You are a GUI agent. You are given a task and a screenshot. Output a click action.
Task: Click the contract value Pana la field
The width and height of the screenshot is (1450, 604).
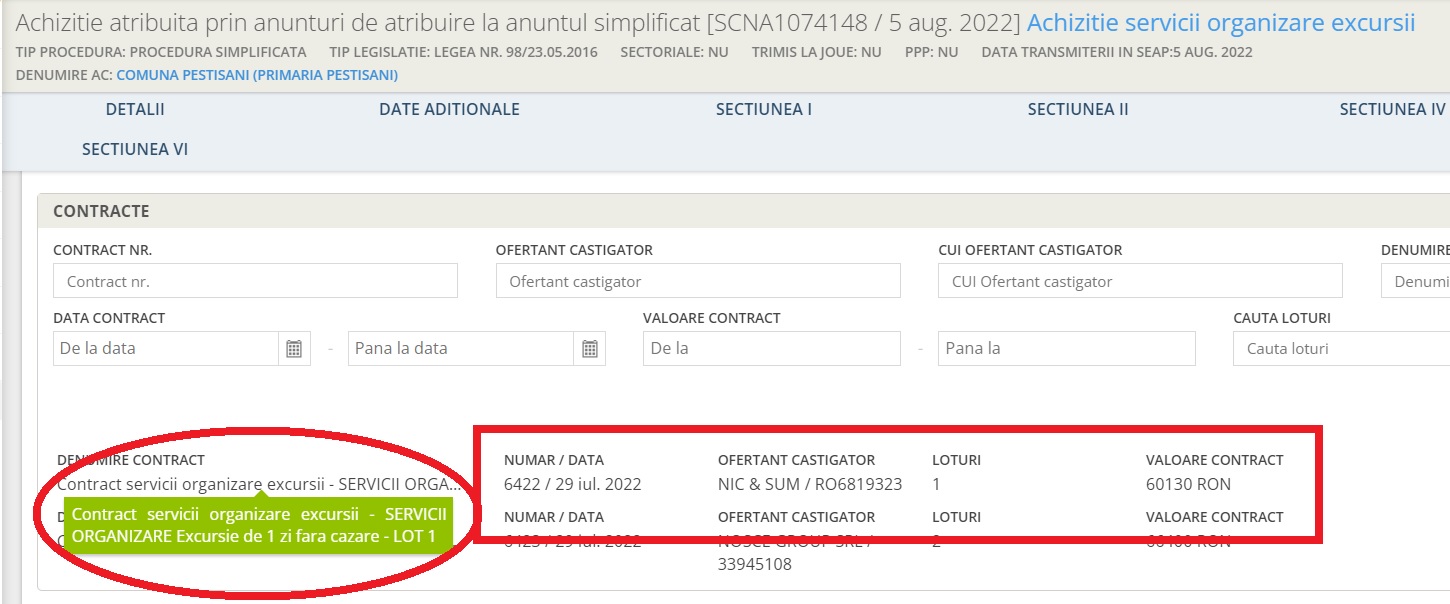pyautogui.click(x=1067, y=348)
